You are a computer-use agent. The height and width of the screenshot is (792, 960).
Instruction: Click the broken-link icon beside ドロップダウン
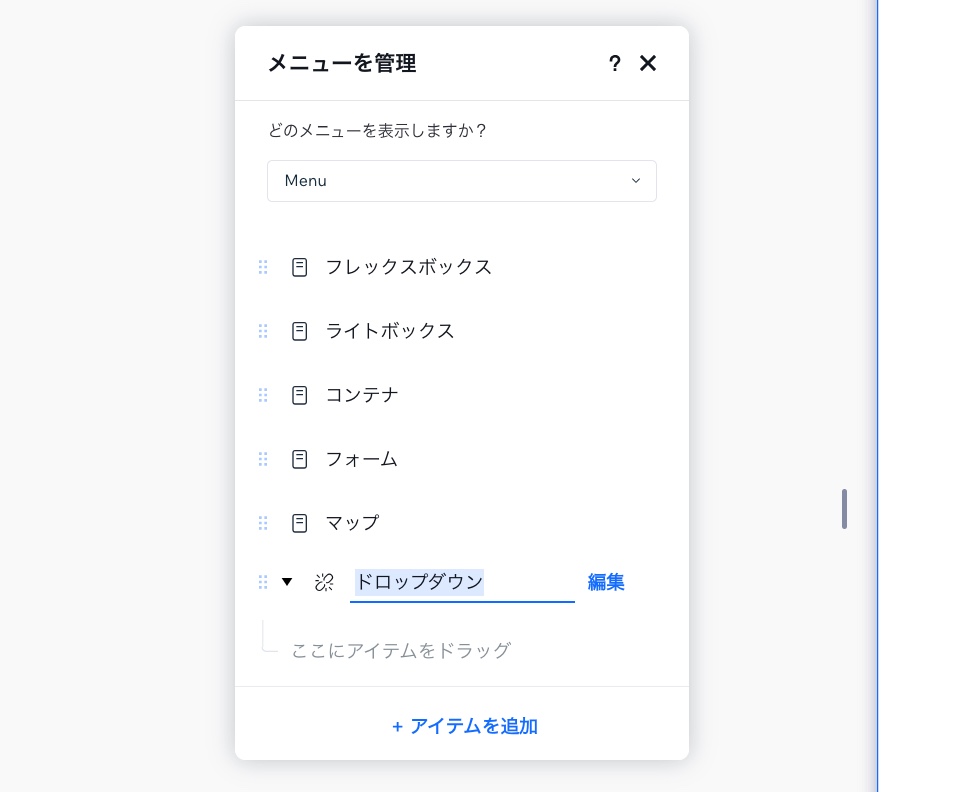[x=324, y=582]
